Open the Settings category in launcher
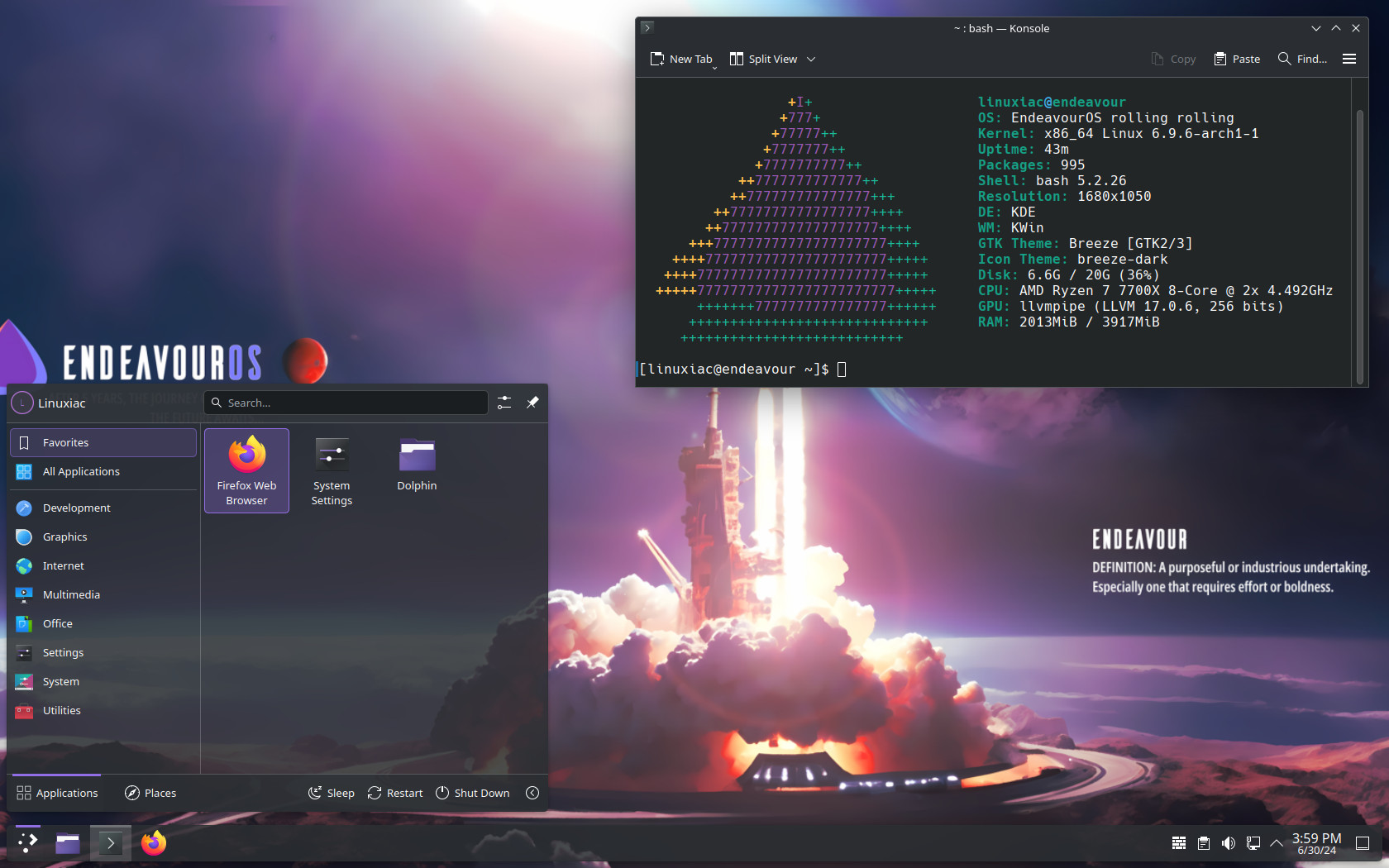This screenshot has width=1389, height=868. [x=103, y=652]
